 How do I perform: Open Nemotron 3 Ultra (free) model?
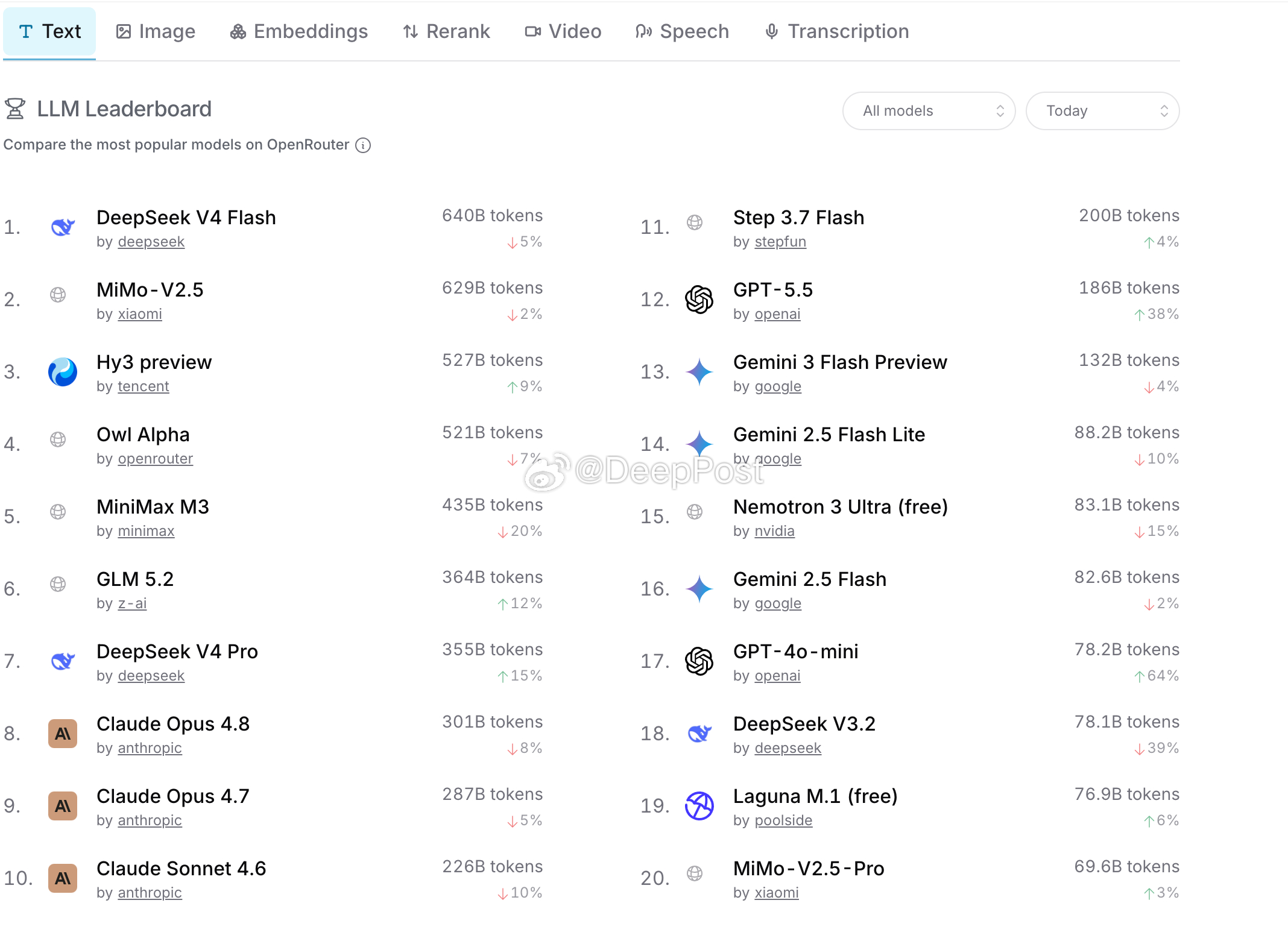tap(841, 507)
